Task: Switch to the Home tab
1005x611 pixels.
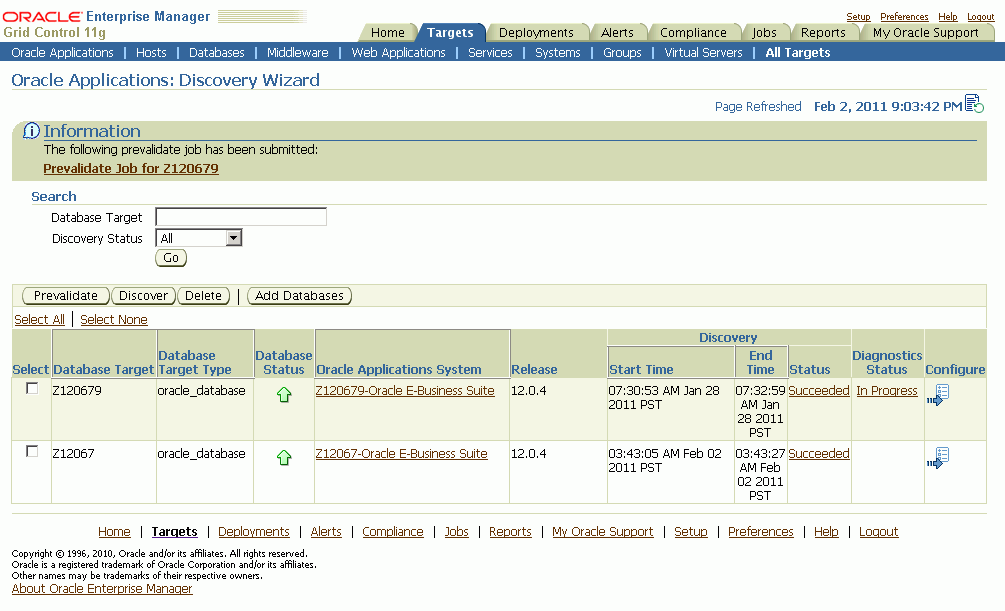Action: tap(388, 33)
